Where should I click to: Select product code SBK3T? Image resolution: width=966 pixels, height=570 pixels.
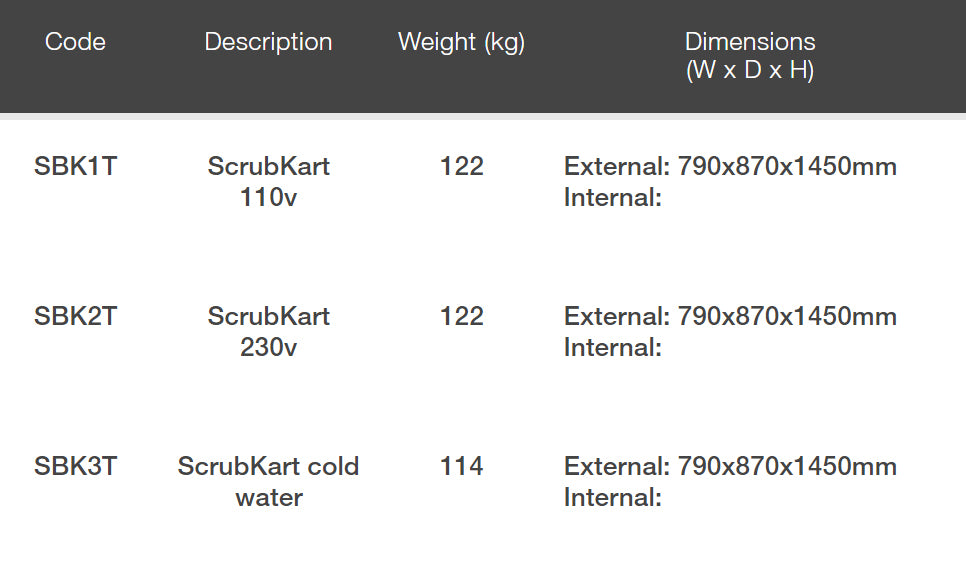click(75, 466)
